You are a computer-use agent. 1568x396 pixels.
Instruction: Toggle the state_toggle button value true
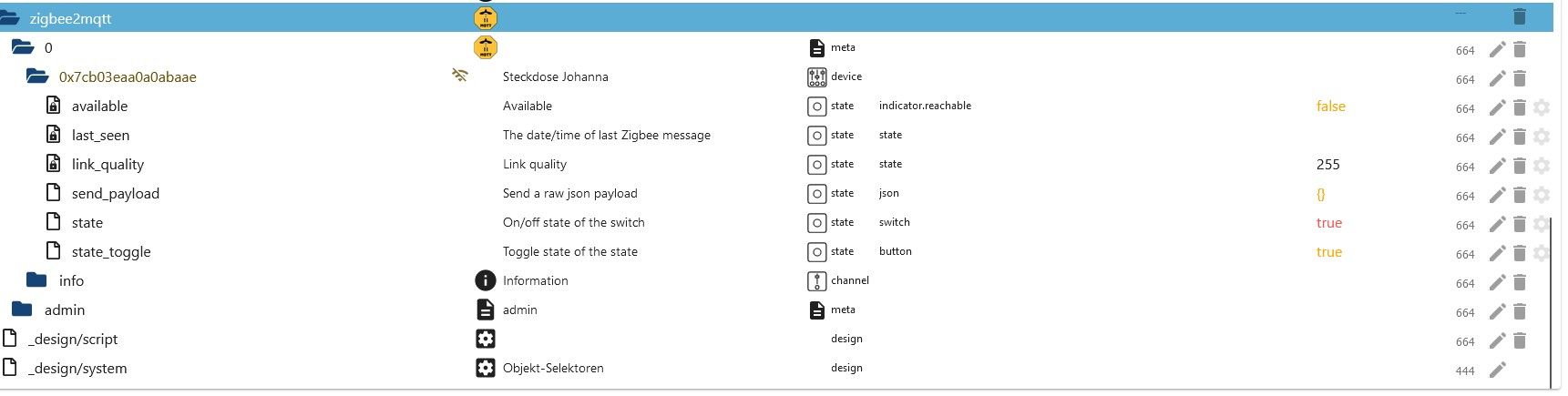pos(1328,252)
